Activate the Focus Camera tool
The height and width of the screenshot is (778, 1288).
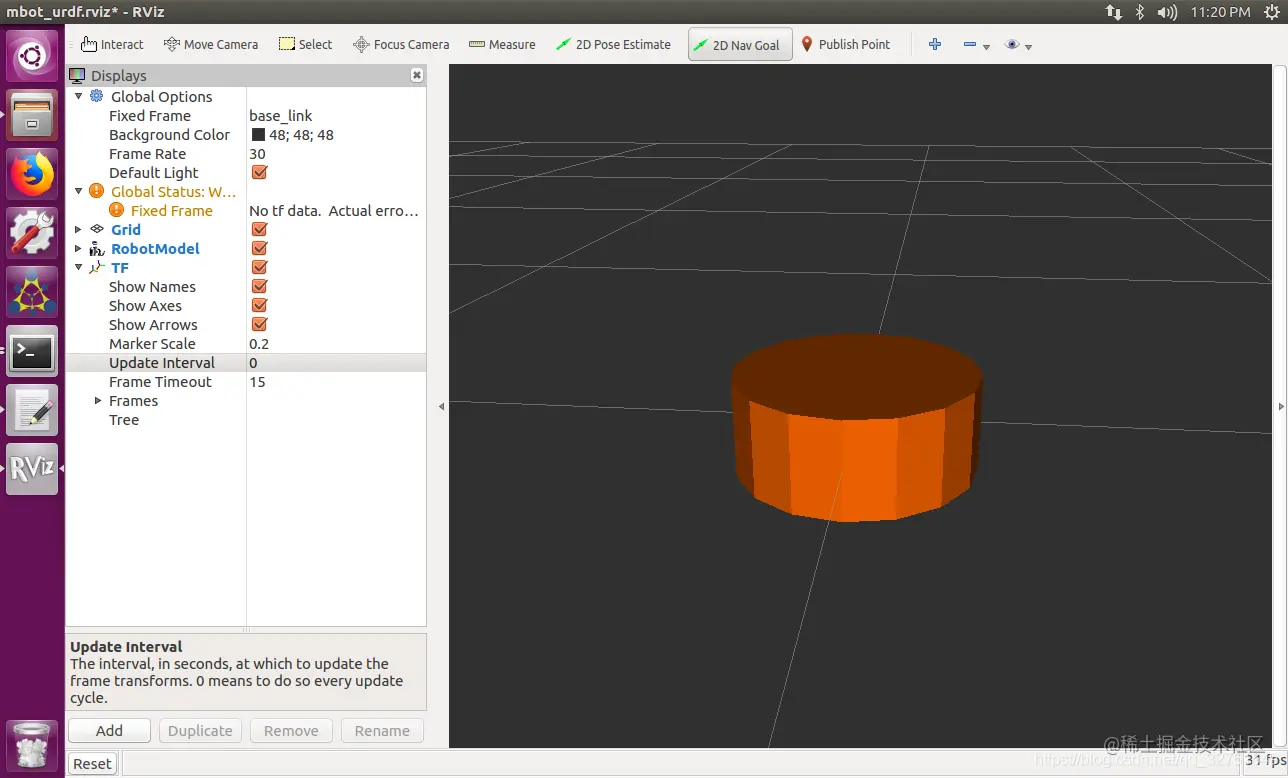tap(401, 44)
